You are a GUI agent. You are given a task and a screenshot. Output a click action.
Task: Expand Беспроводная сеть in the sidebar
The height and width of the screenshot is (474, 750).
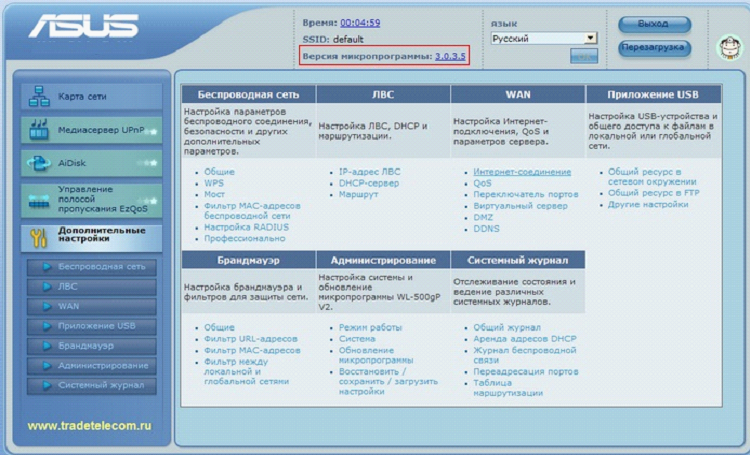pyautogui.click(x=101, y=267)
